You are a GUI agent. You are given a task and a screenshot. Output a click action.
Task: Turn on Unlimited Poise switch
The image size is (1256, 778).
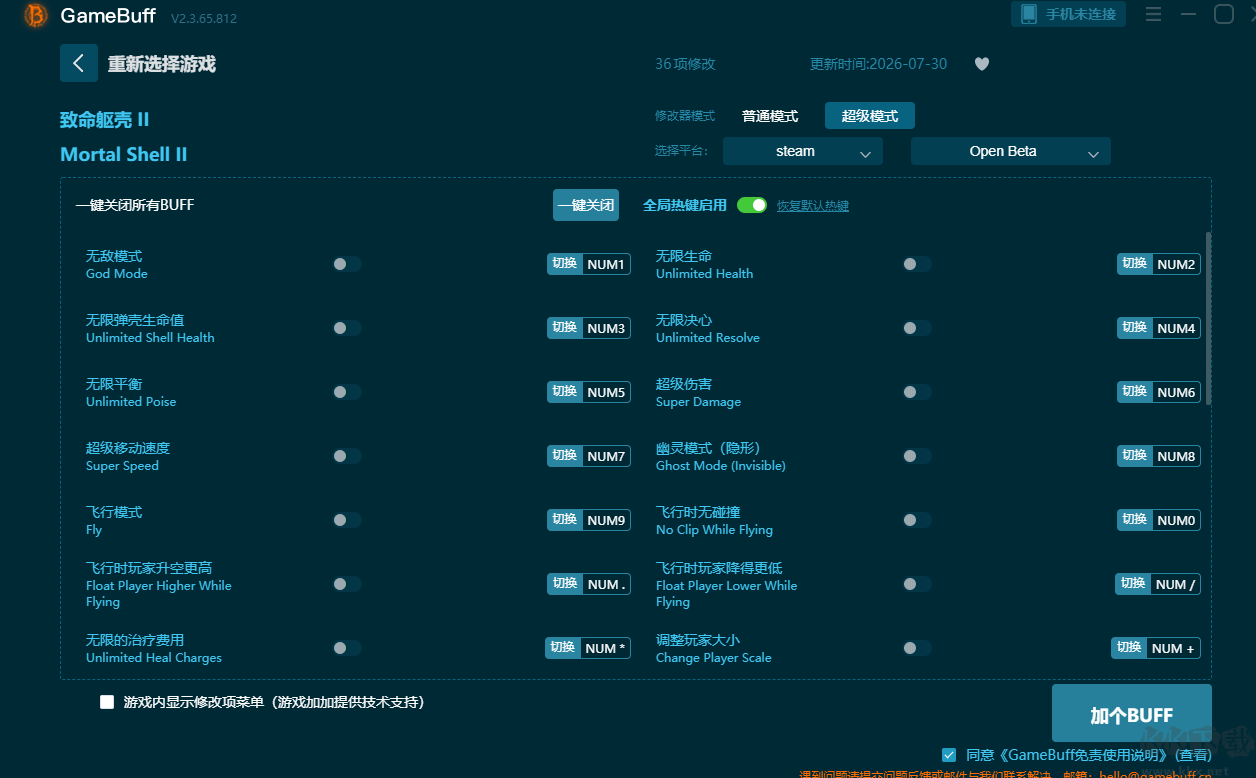(x=347, y=392)
